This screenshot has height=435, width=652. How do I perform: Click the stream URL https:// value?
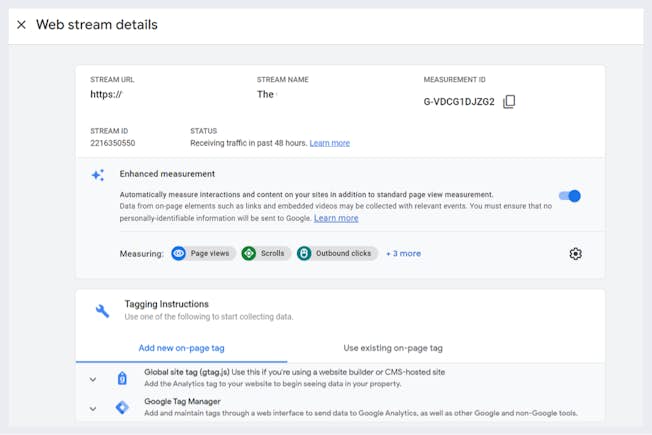point(106,94)
